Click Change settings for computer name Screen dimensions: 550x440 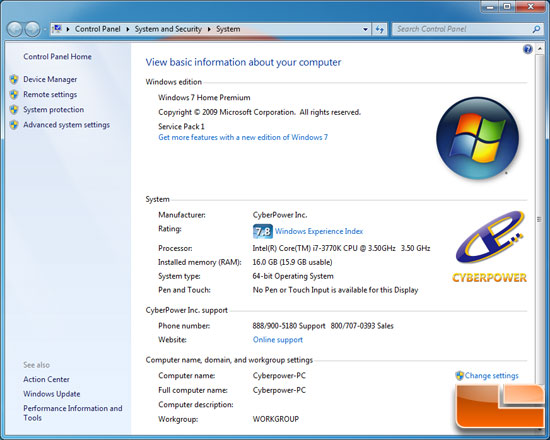click(492, 376)
